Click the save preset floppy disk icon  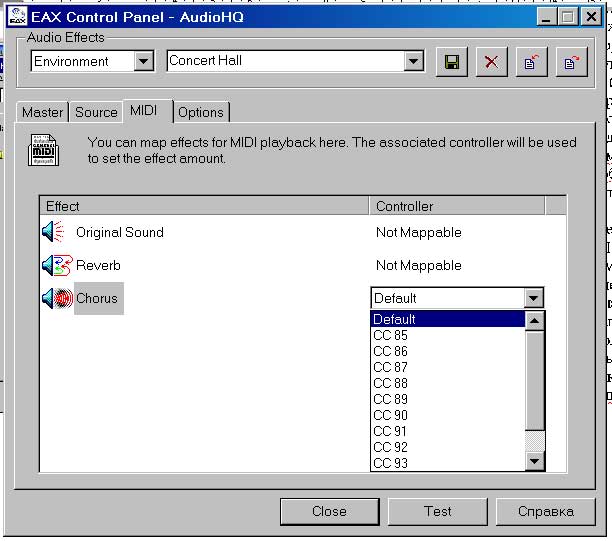click(x=452, y=62)
